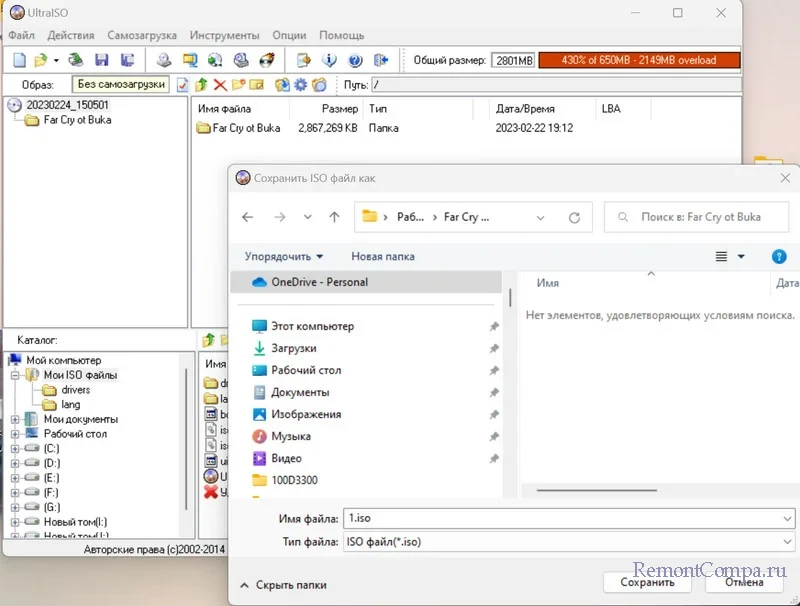Click the Путь path field
Viewport: 800px width, 606px height.
556,85
